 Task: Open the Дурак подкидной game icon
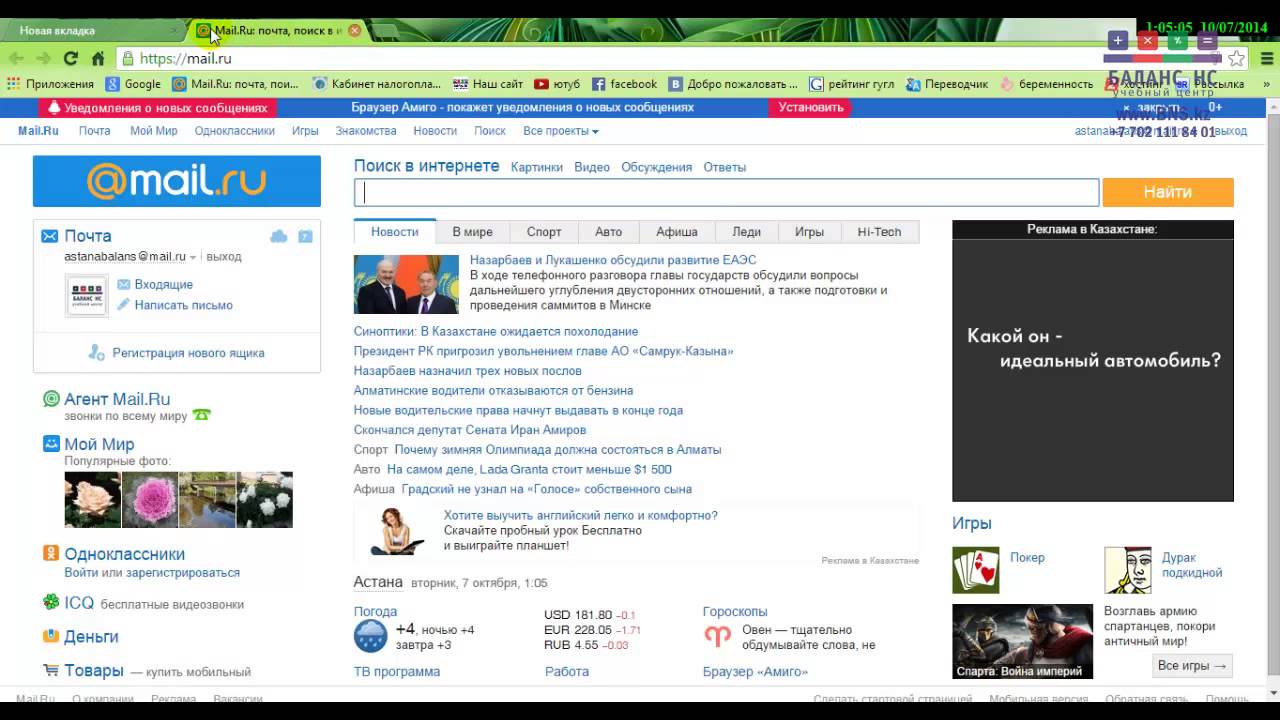coord(1128,570)
